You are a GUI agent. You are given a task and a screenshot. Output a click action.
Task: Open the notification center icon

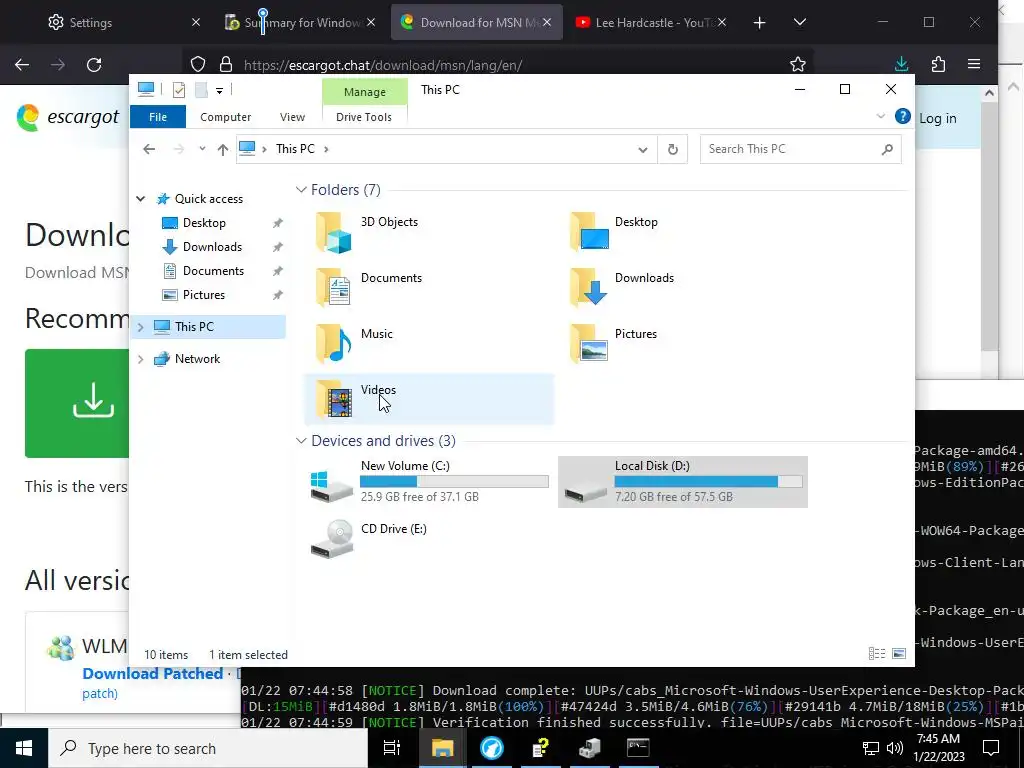click(x=991, y=748)
